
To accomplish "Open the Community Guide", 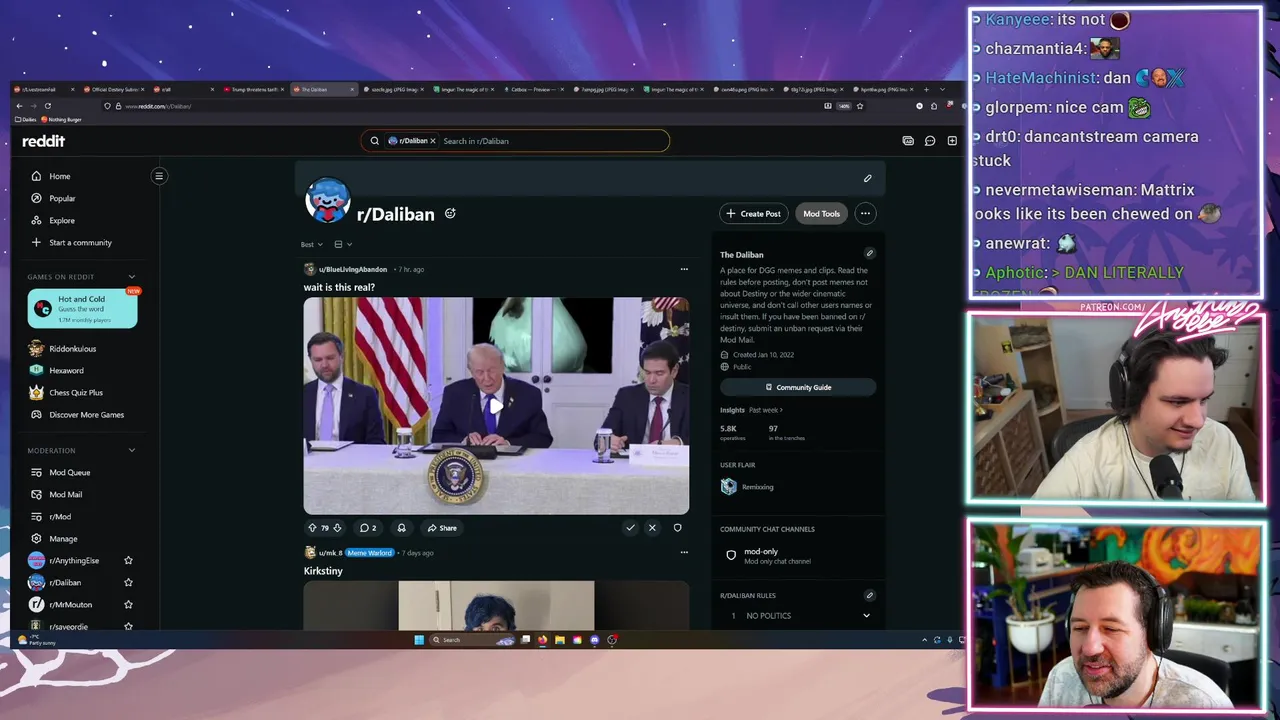I will coord(798,387).
